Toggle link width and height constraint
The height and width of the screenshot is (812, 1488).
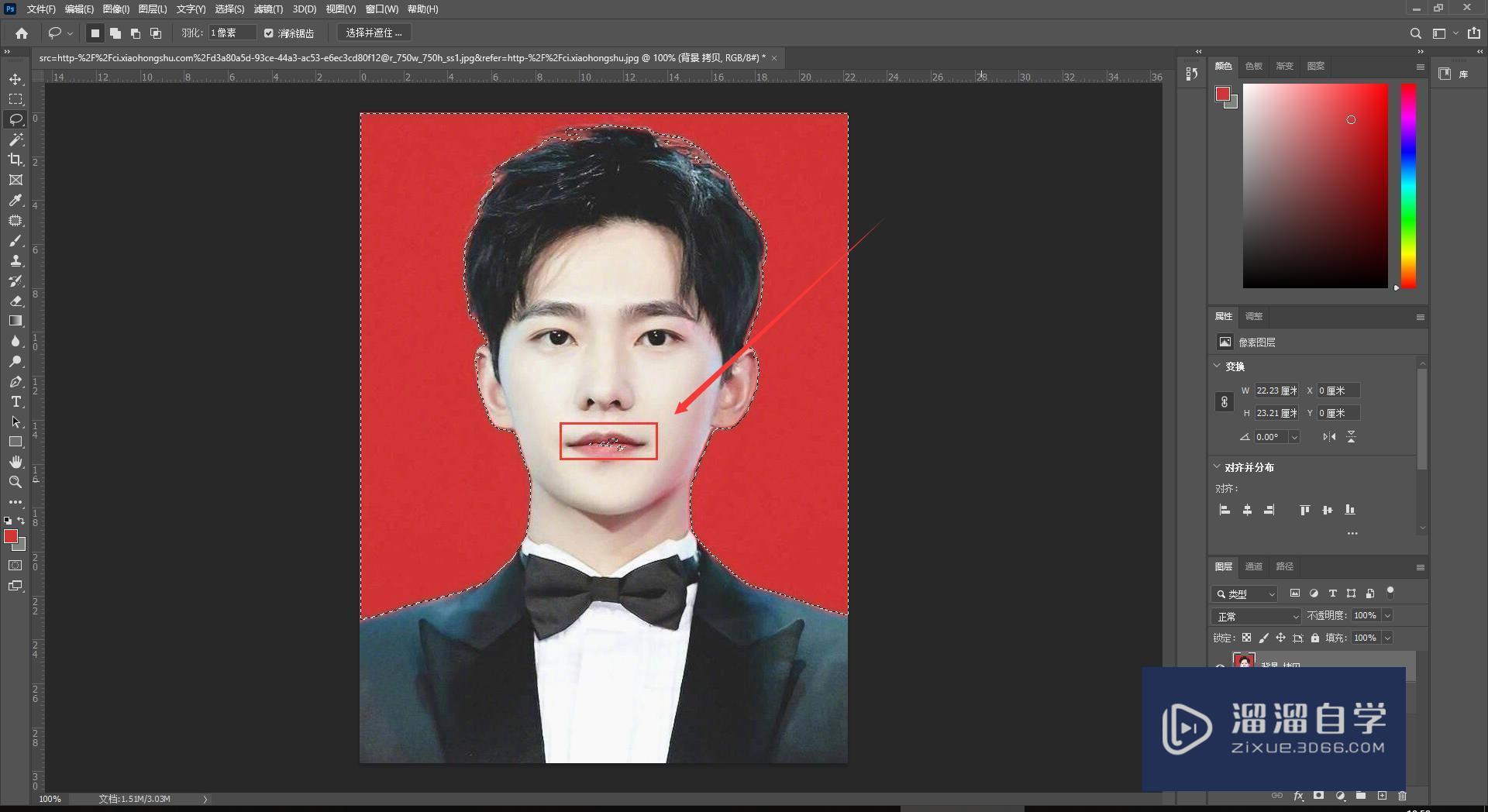(x=1224, y=401)
